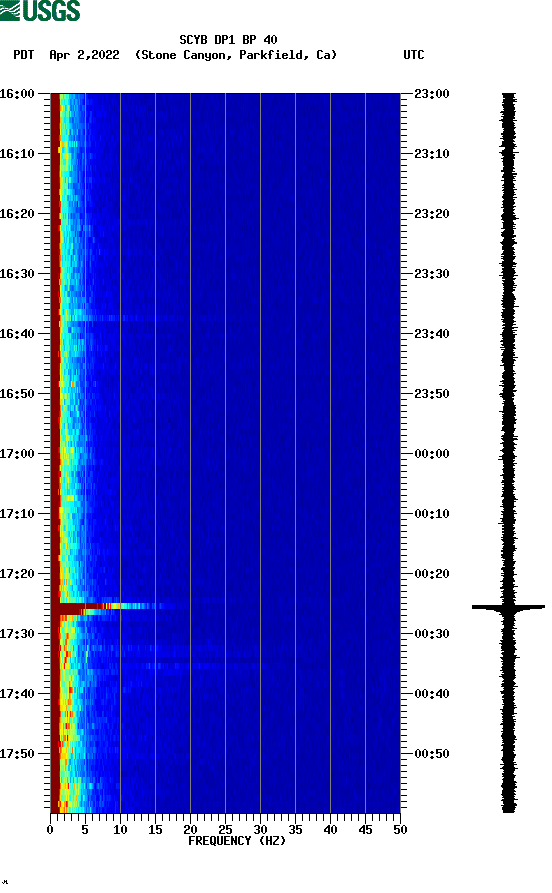Click the '20' frequency axis label
The image size is (552, 893).
pos(190,830)
